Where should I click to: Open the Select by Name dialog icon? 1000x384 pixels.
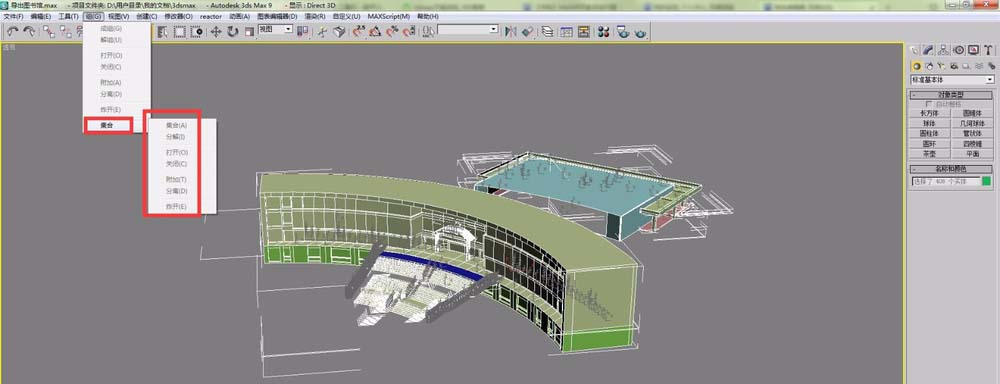pos(163,31)
